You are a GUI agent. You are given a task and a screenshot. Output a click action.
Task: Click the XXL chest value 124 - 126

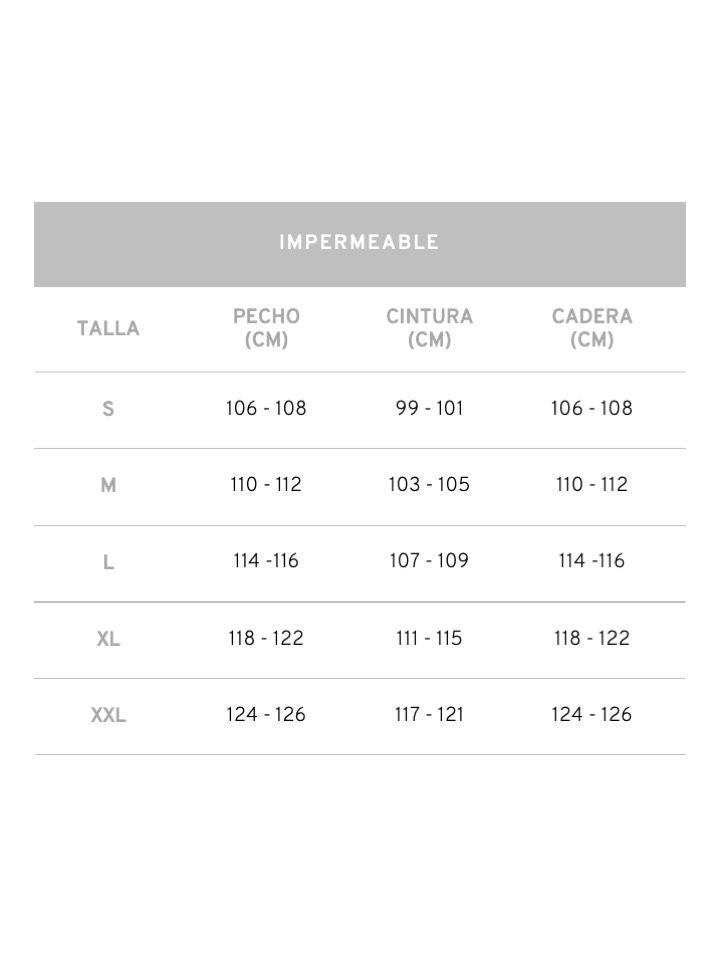266,714
